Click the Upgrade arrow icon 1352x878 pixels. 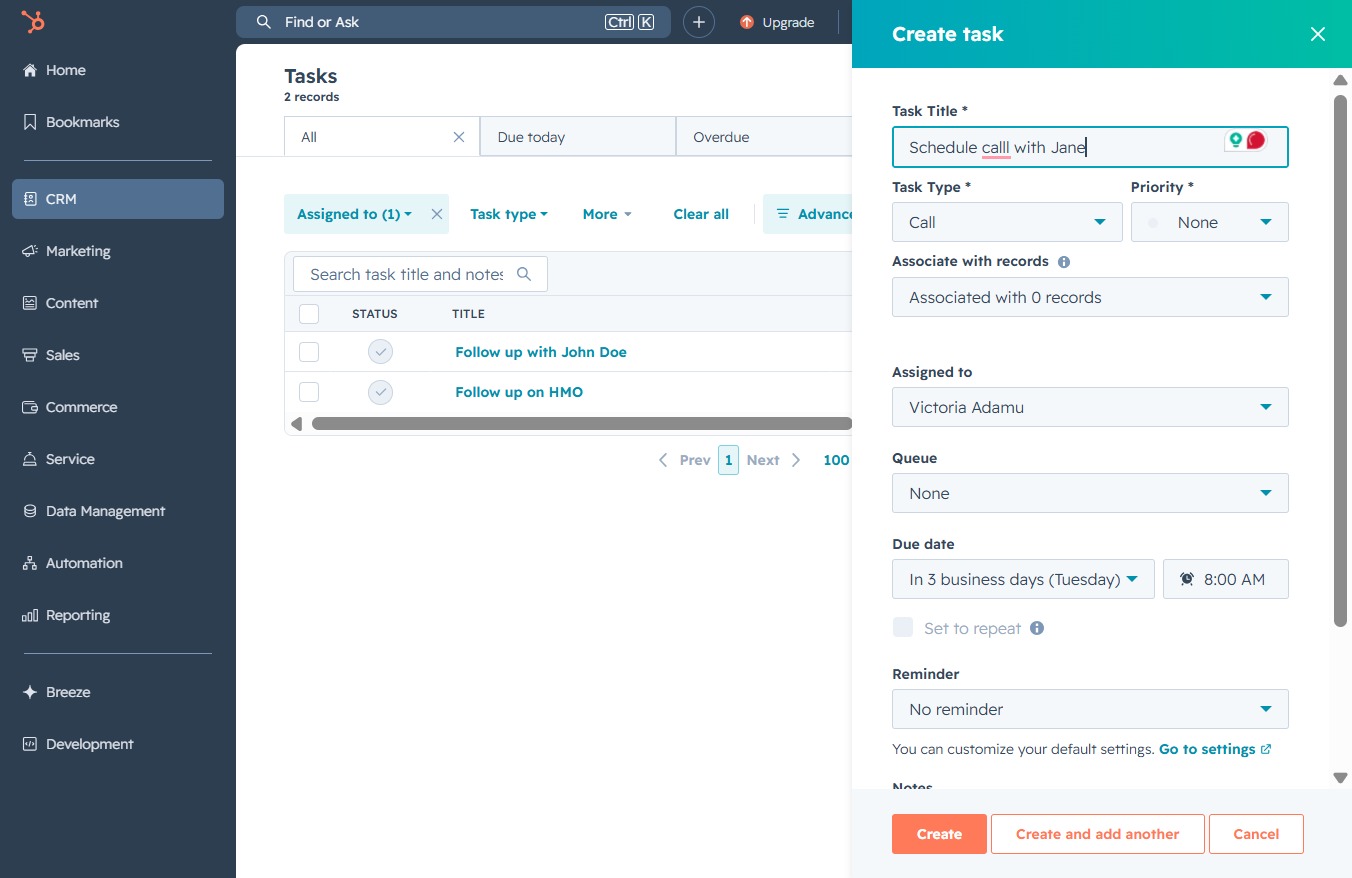tap(746, 22)
